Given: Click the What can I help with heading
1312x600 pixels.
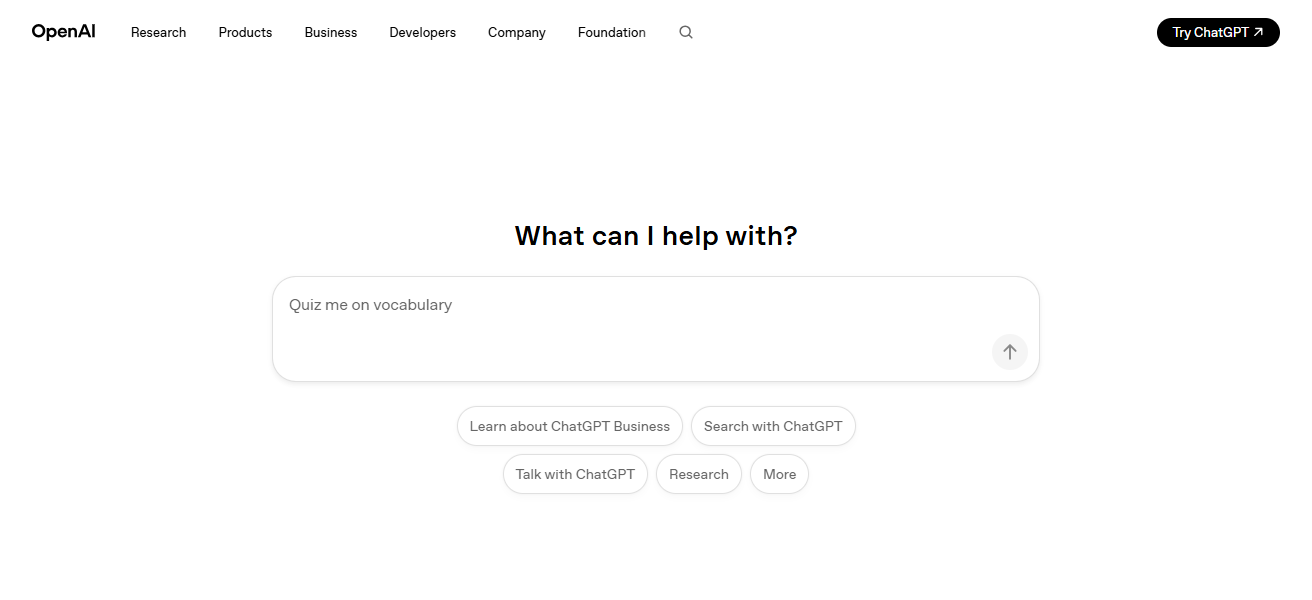Looking at the screenshot, I should tap(656, 235).
